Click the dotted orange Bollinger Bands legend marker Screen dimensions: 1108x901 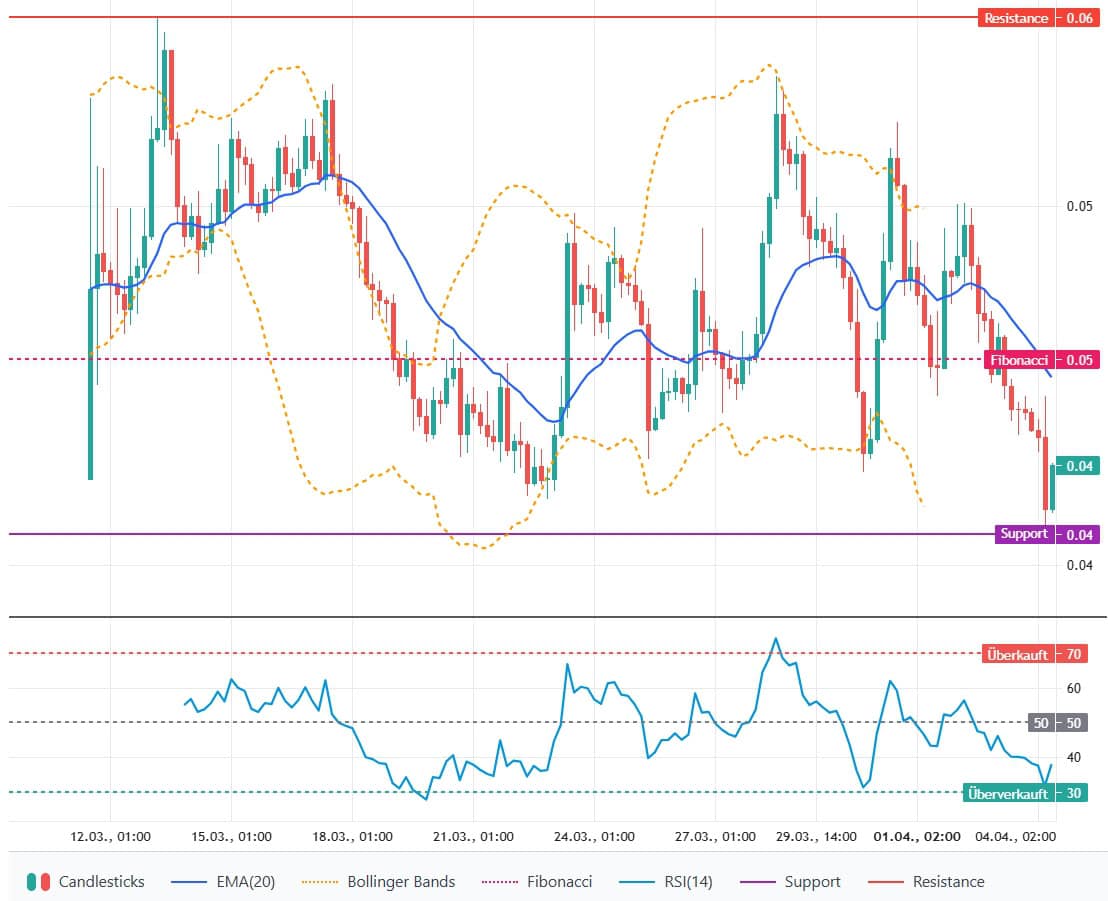coord(319,881)
